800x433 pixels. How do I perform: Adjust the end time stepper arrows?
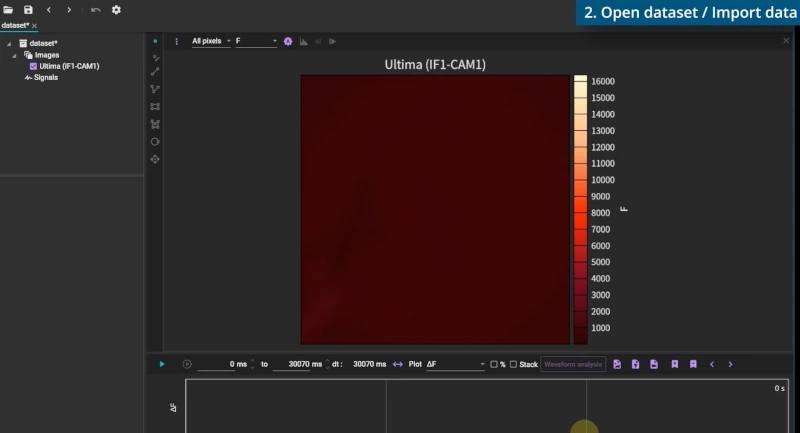pyautogui.click(x=328, y=364)
